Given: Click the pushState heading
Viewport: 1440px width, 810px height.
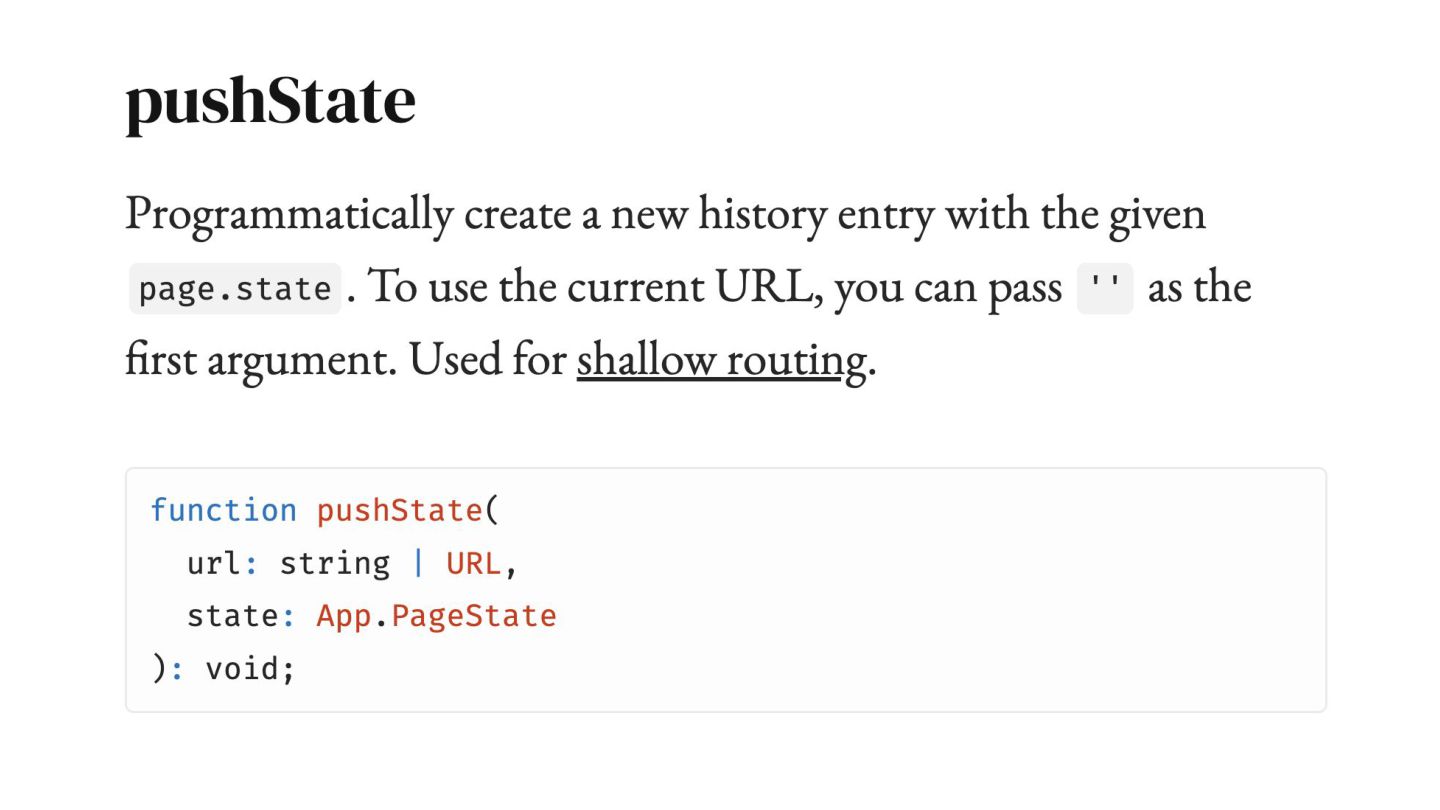Looking at the screenshot, I should (270, 101).
